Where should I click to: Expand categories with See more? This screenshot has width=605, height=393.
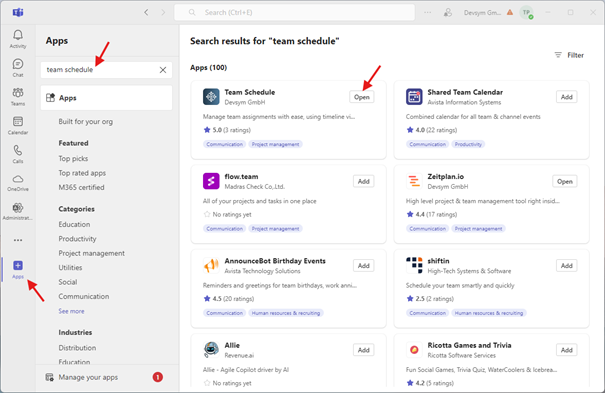point(71,311)
